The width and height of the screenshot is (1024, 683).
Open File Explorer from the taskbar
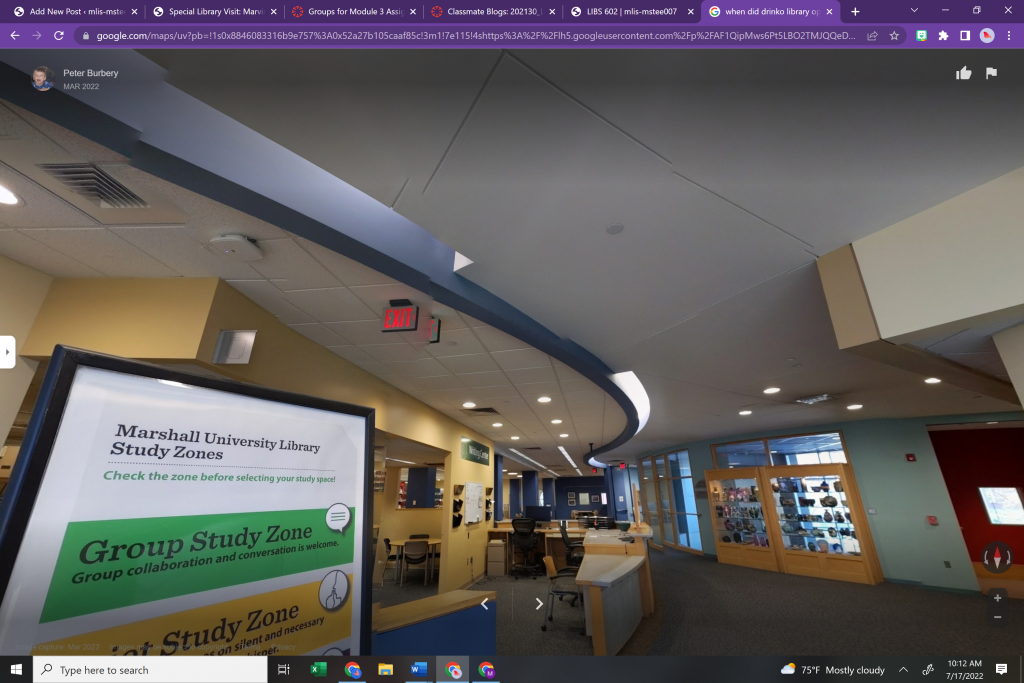(x=385, y=669)
